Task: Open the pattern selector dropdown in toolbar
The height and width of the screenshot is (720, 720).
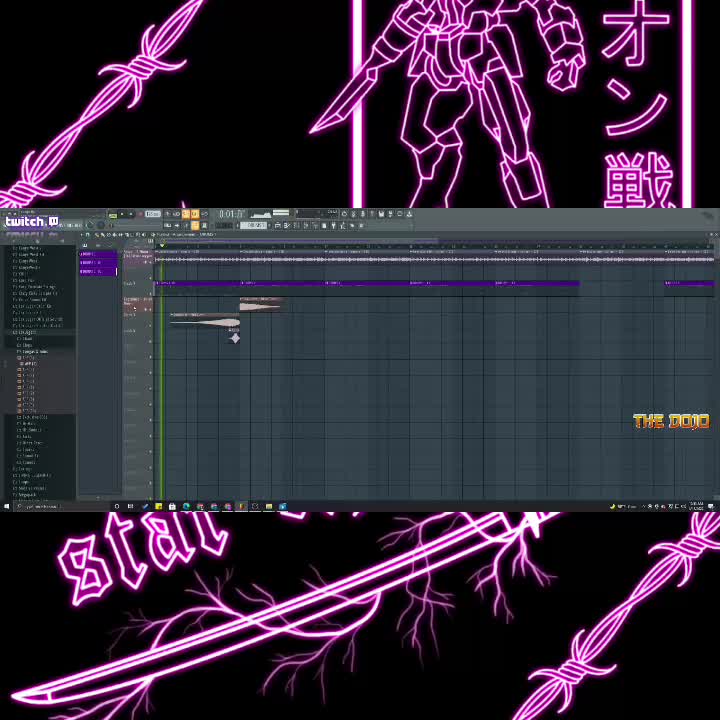Action: pos(253,225)
